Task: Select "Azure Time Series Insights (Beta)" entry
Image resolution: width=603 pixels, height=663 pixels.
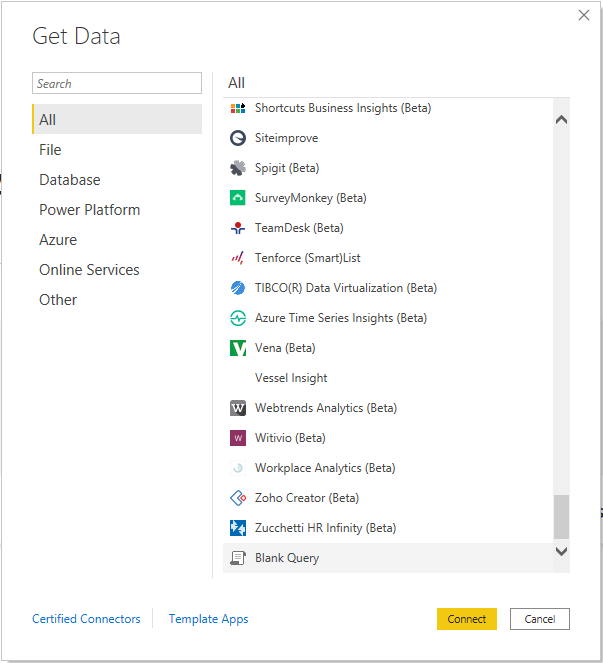Action: point(388,318)
